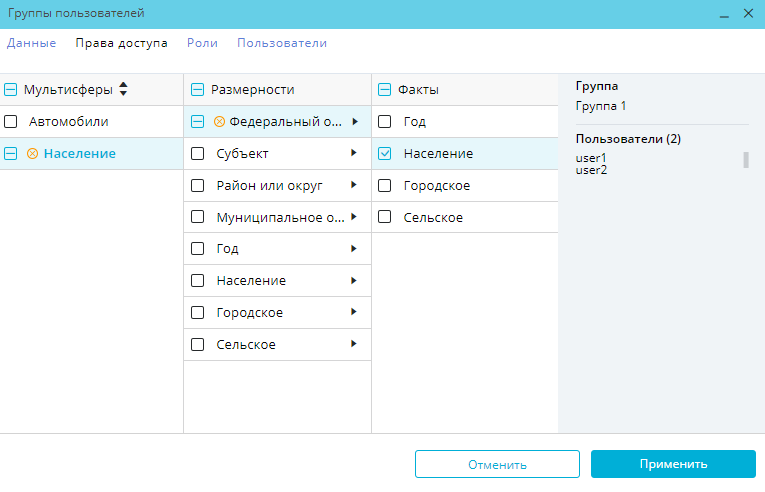Click the orange restriction icon beside Федеральный округ
This screenshot has width=765, height=492.
(219, 121)
